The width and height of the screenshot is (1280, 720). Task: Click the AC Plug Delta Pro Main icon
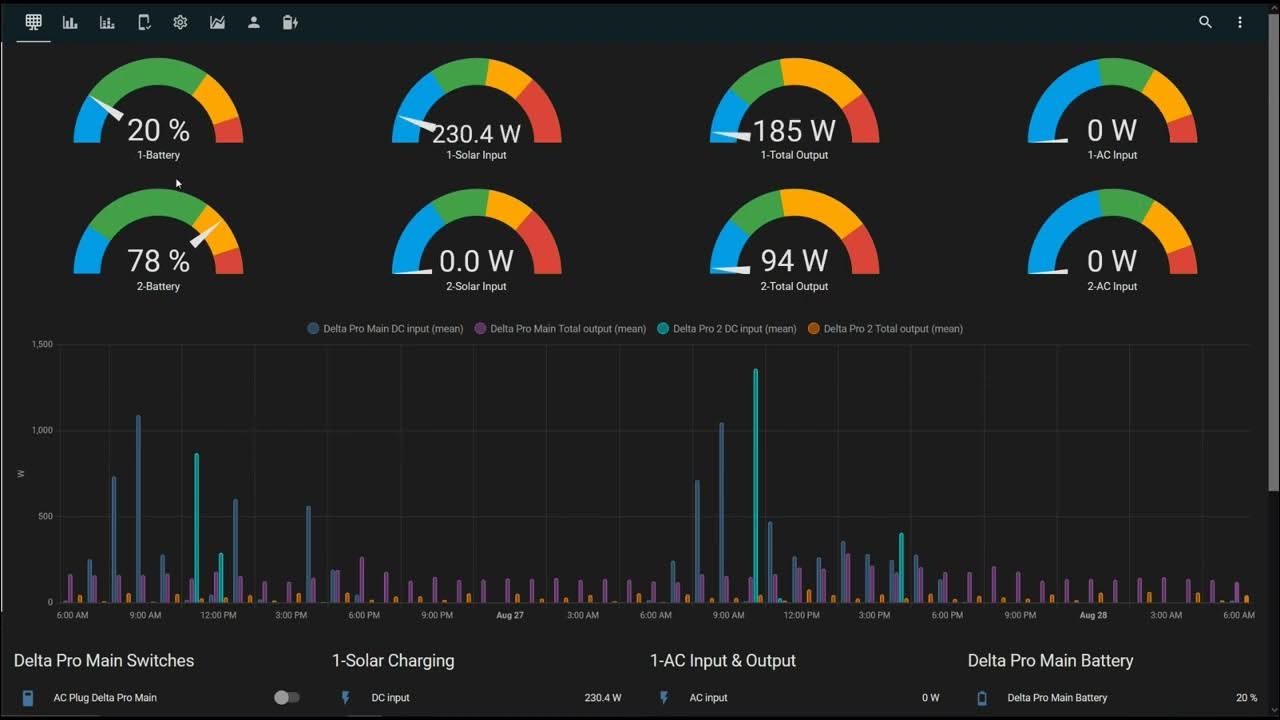coord(28,697)
